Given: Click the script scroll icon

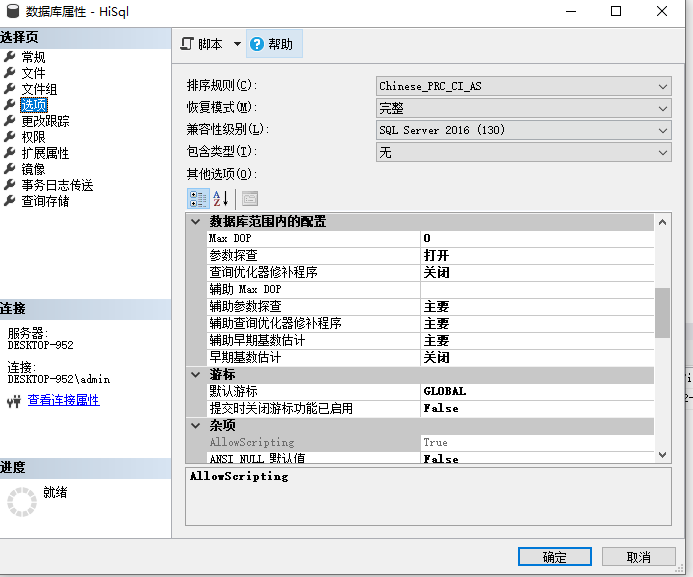Looking at the screenshot, I should click(x=187, y=44).
